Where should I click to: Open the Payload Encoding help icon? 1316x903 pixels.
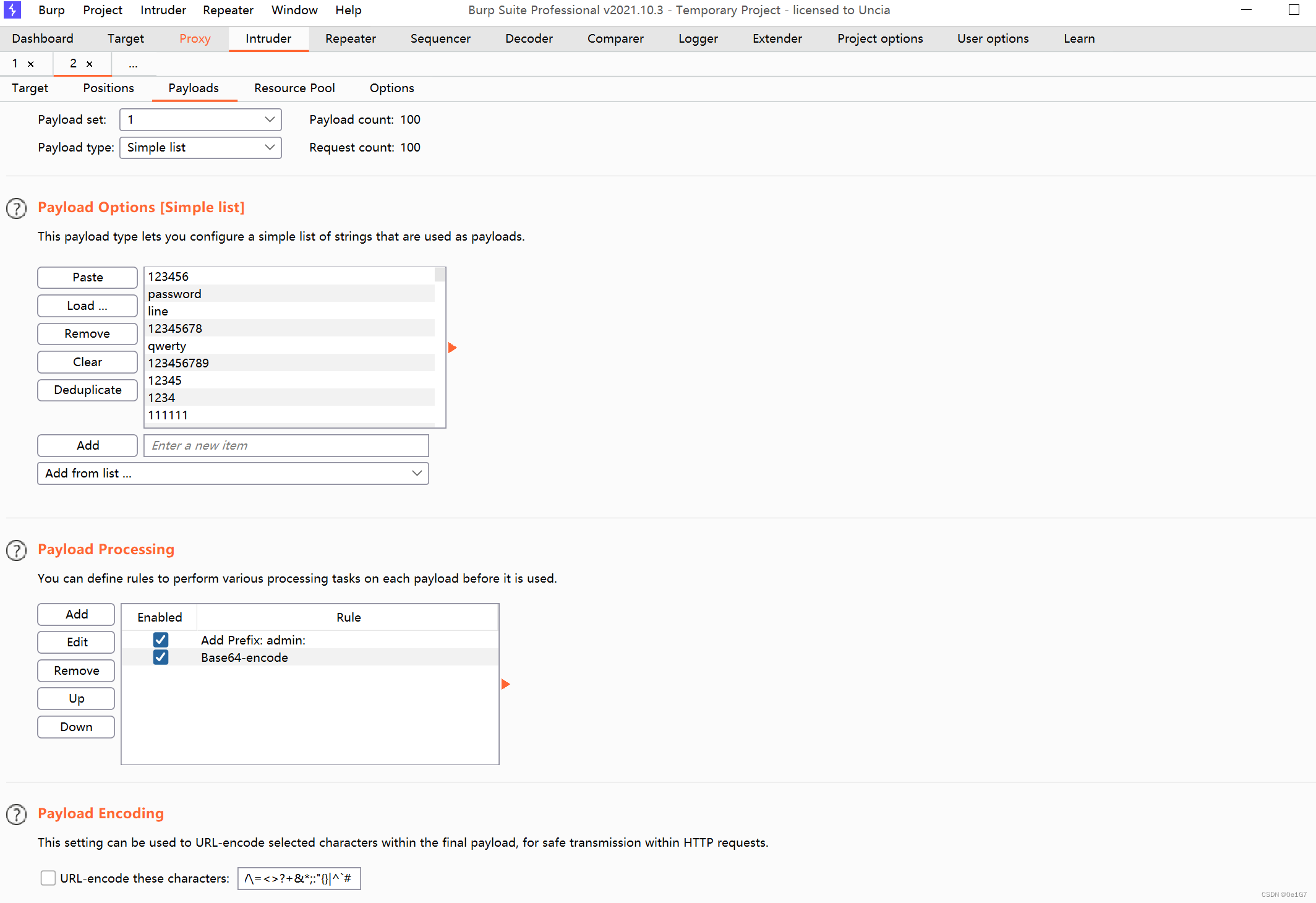point(17,815)
